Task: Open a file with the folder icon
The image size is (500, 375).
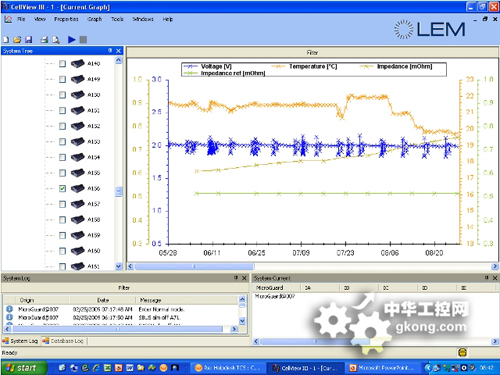Action: [x=17, y=40]
